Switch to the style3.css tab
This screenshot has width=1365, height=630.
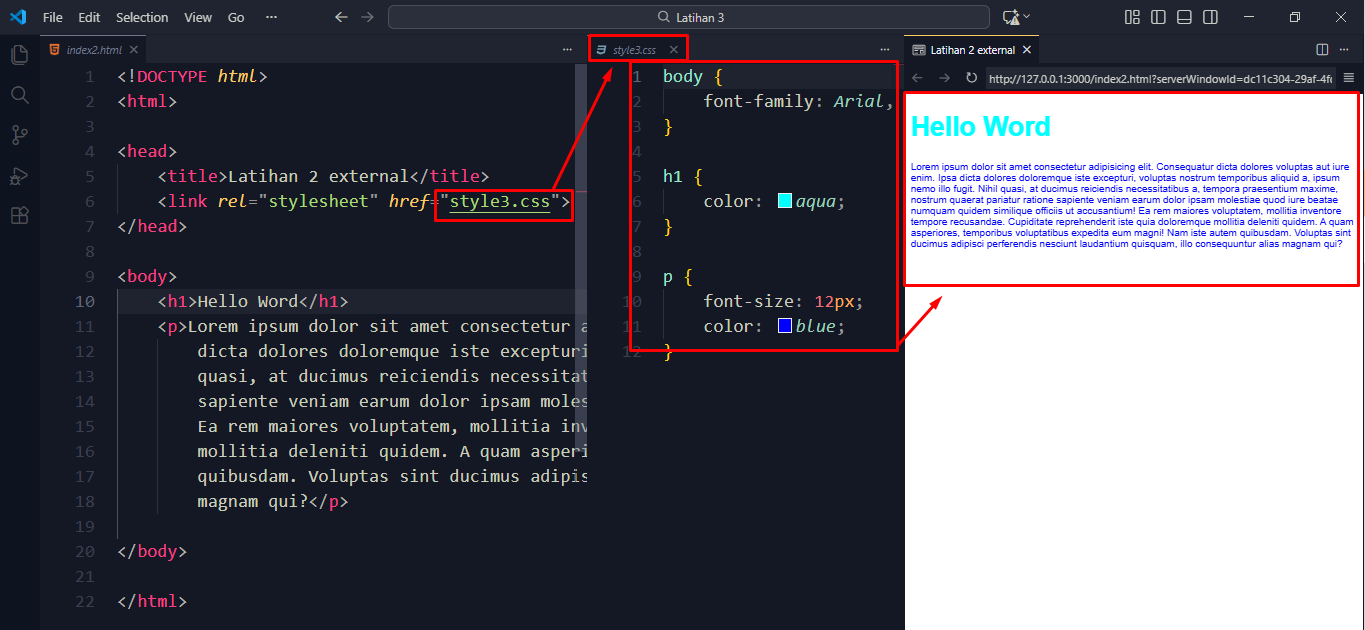[634, 49]
